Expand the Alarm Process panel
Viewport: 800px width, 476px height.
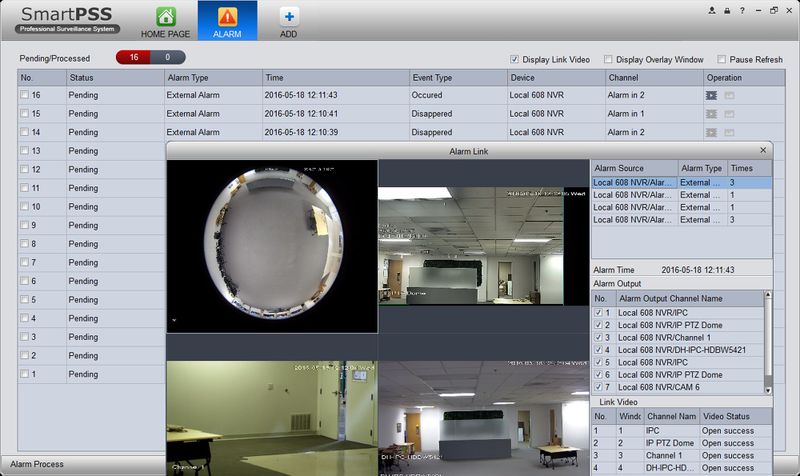coord(37,464)
